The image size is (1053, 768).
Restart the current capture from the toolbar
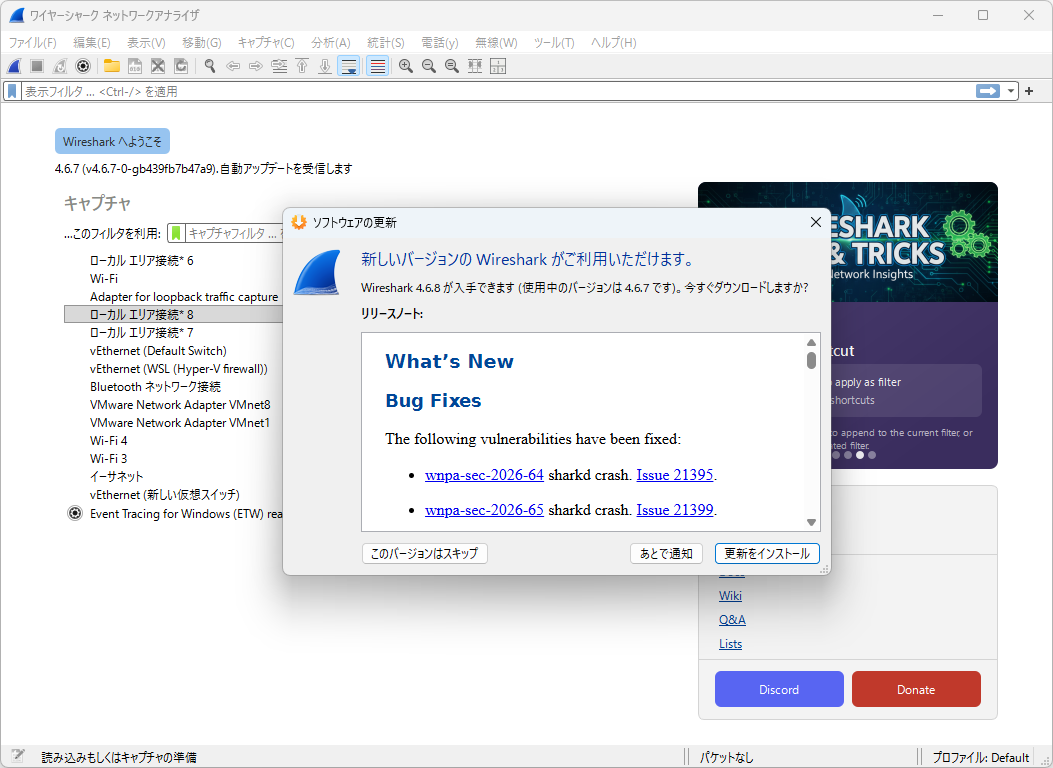(60, 66)
